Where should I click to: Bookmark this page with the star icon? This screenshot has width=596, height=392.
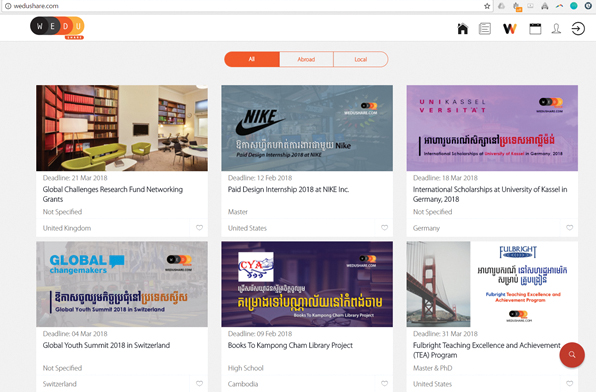487,6
